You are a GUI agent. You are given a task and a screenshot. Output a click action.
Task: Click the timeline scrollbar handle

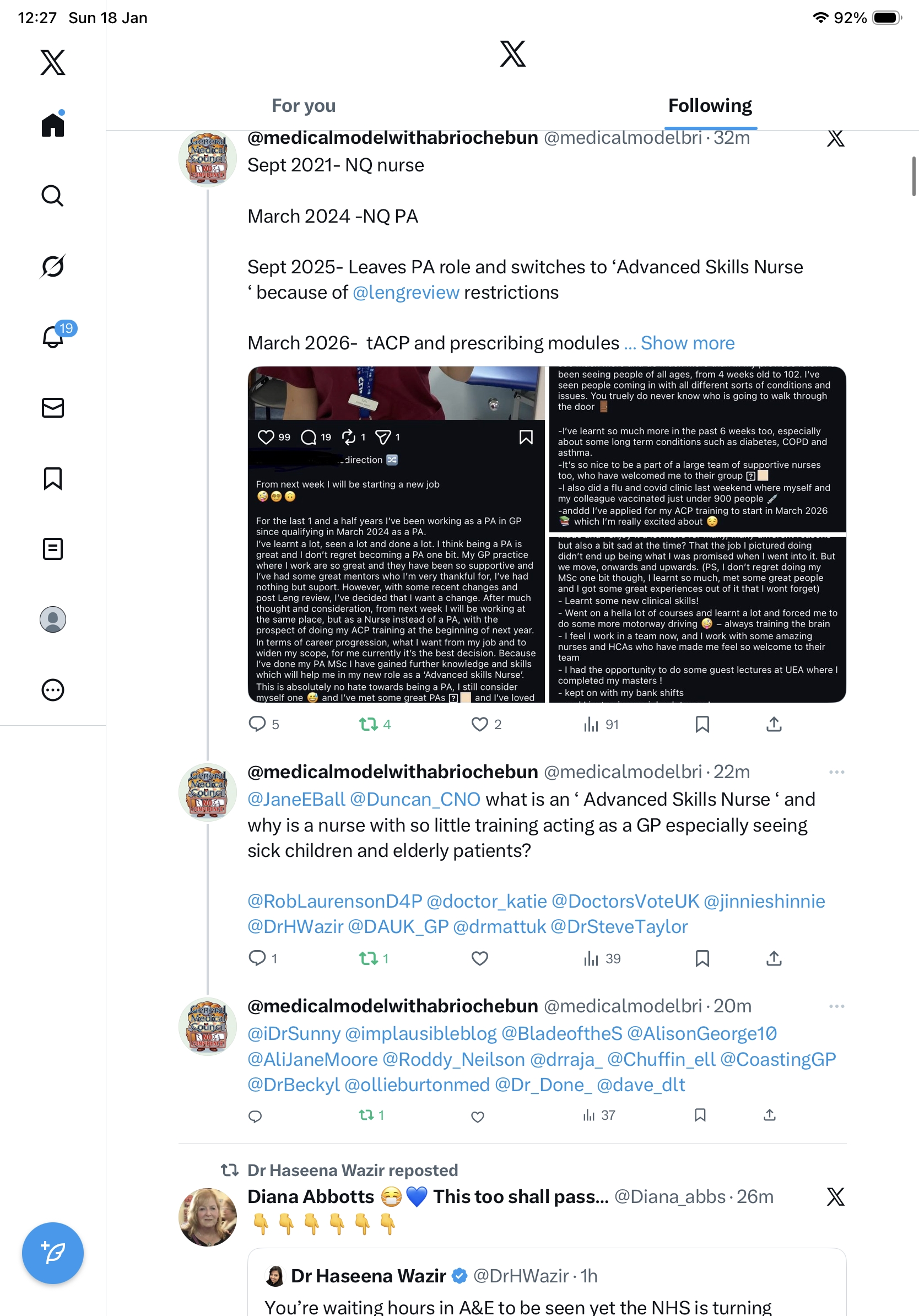(x=914, y=176)
